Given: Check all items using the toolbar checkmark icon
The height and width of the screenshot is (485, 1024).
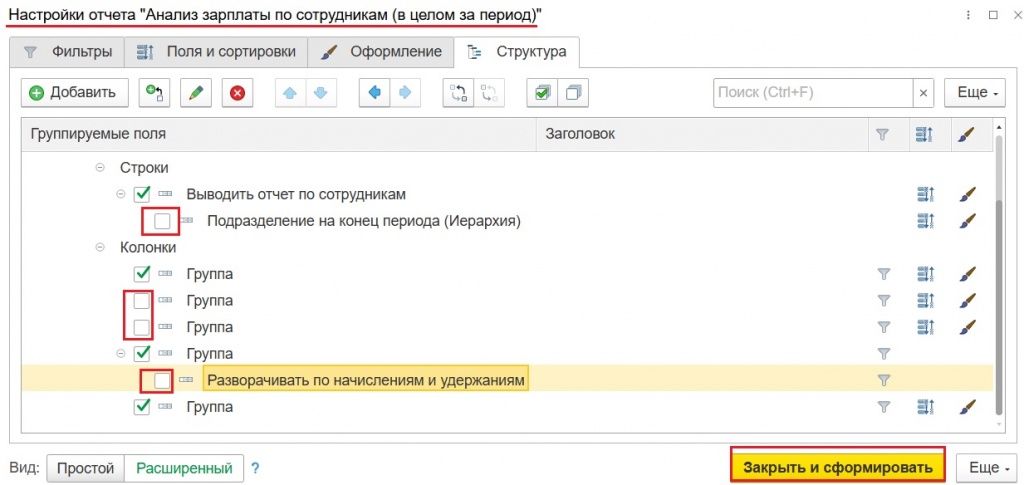Looking at the screenshot, I should pos(542,93).
